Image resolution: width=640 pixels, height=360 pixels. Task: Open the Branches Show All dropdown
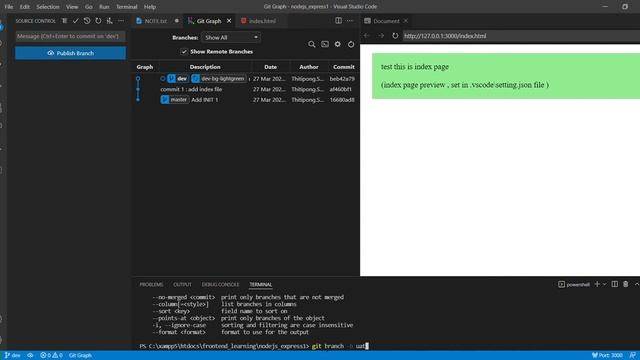coord(231,37)
